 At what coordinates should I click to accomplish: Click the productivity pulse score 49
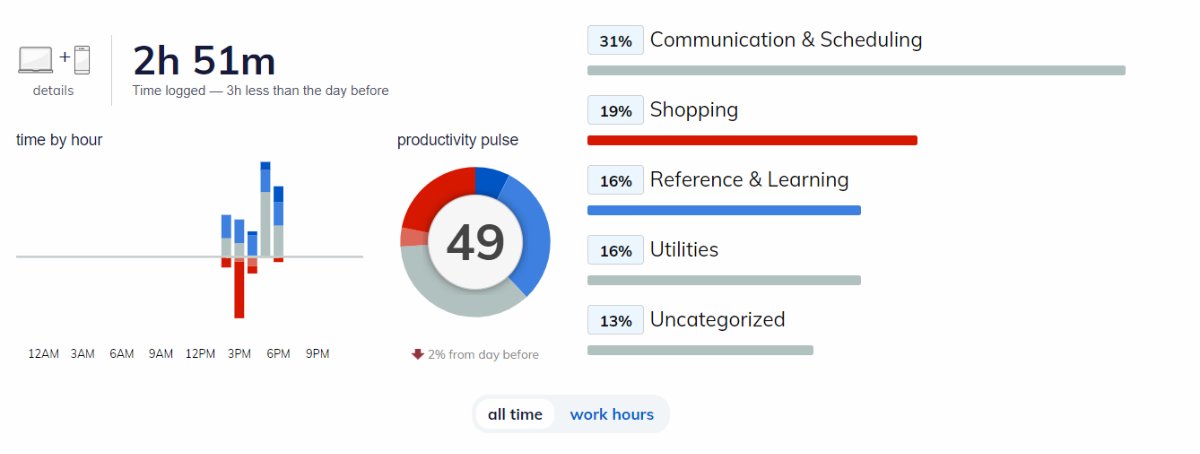(x=475, y=243)
